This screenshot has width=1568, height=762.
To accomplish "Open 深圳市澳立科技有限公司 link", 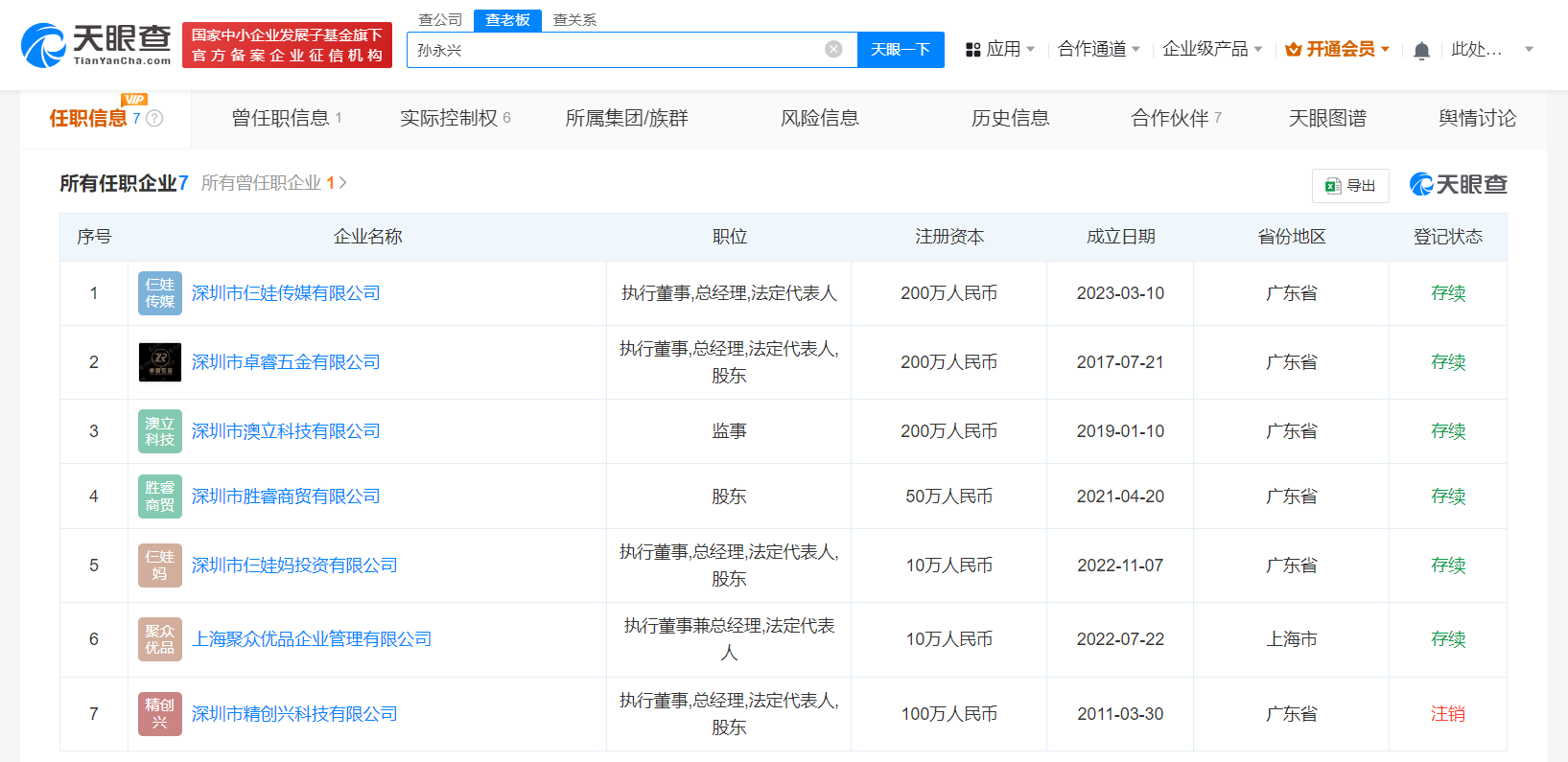I will pos(286,431).
